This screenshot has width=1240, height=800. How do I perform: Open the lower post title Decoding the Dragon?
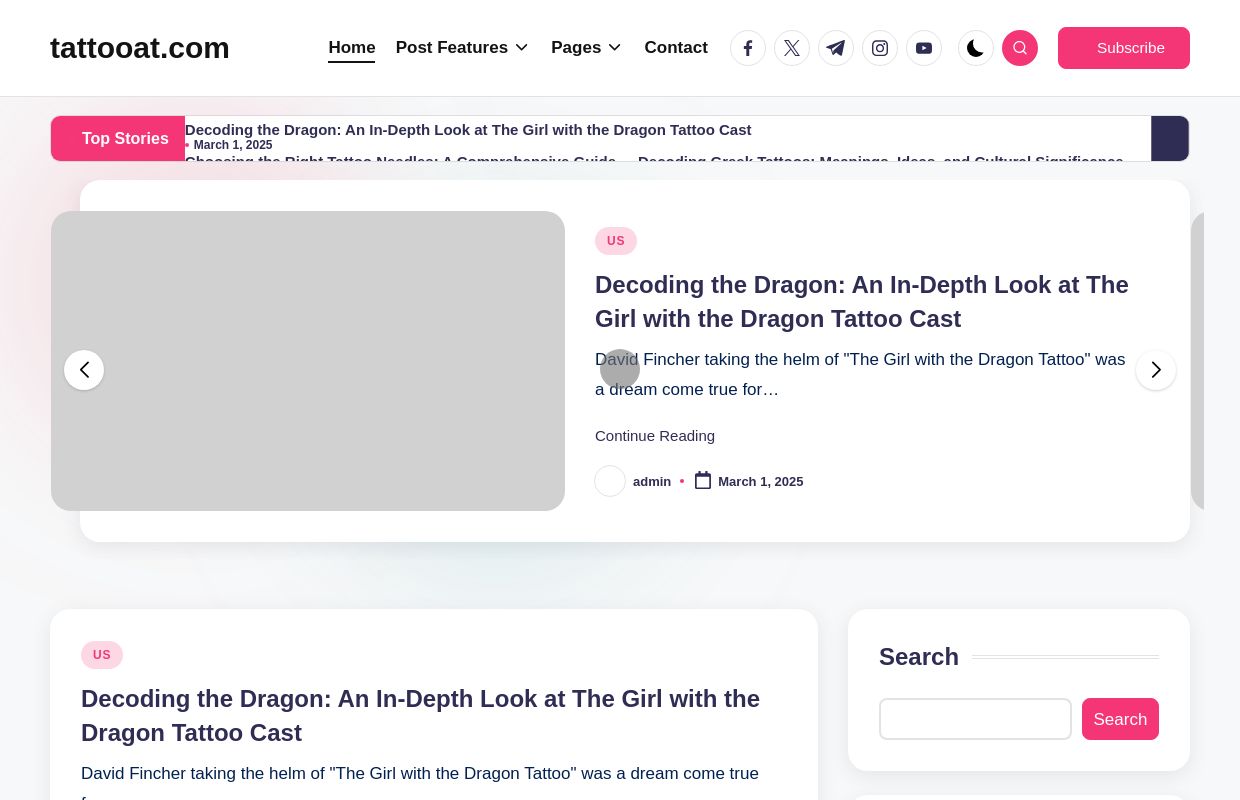[x=420, y=716]
